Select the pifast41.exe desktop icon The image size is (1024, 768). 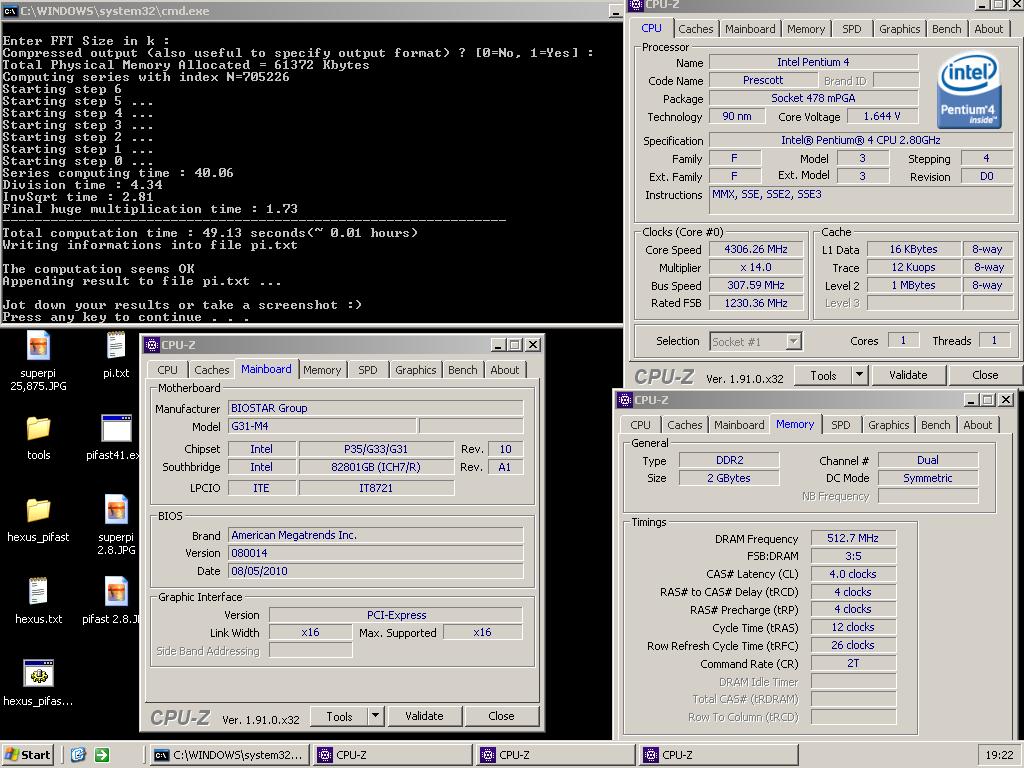tap(116, 428)
